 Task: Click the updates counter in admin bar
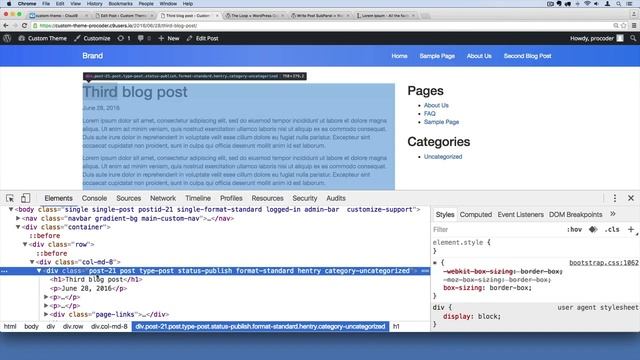coord(124,38)
